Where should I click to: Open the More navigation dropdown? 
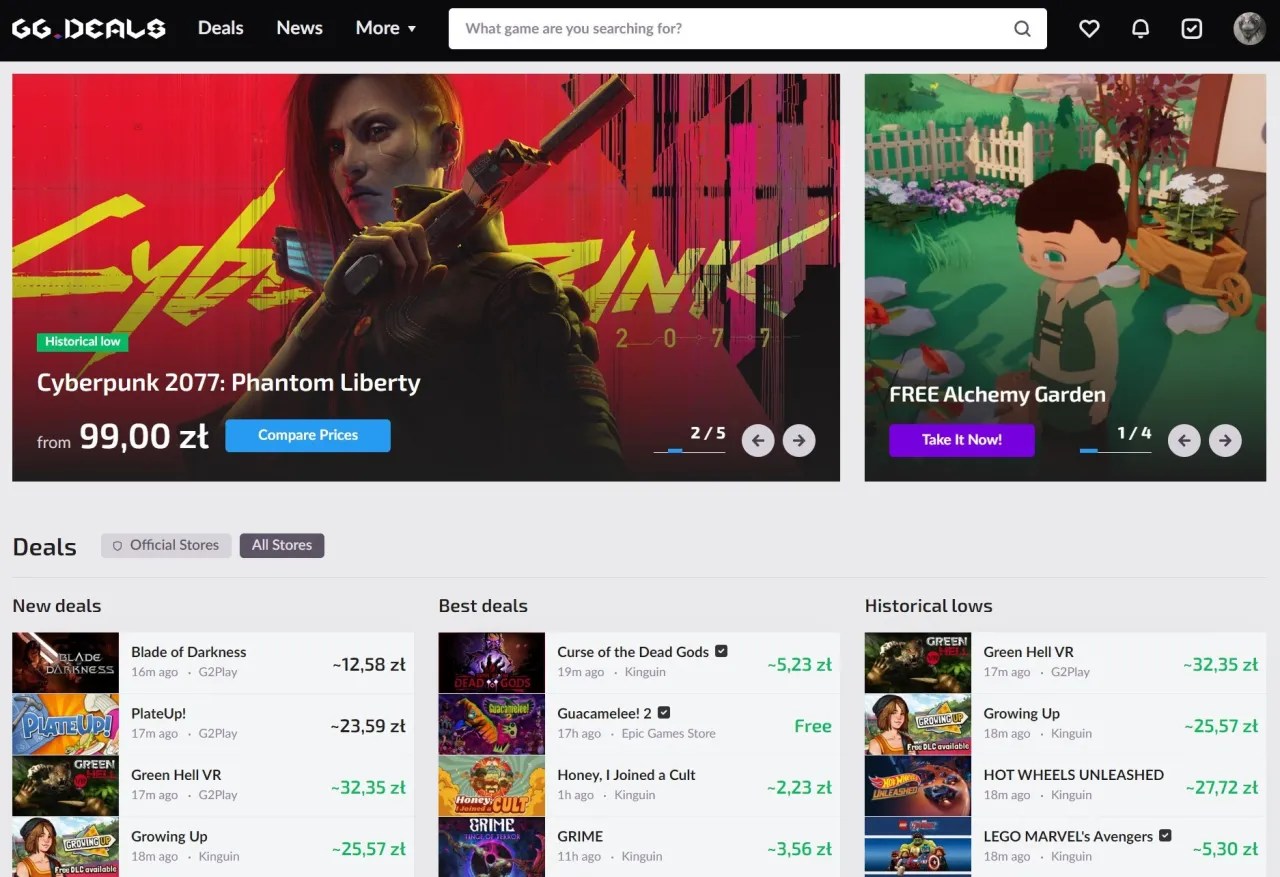385,28
